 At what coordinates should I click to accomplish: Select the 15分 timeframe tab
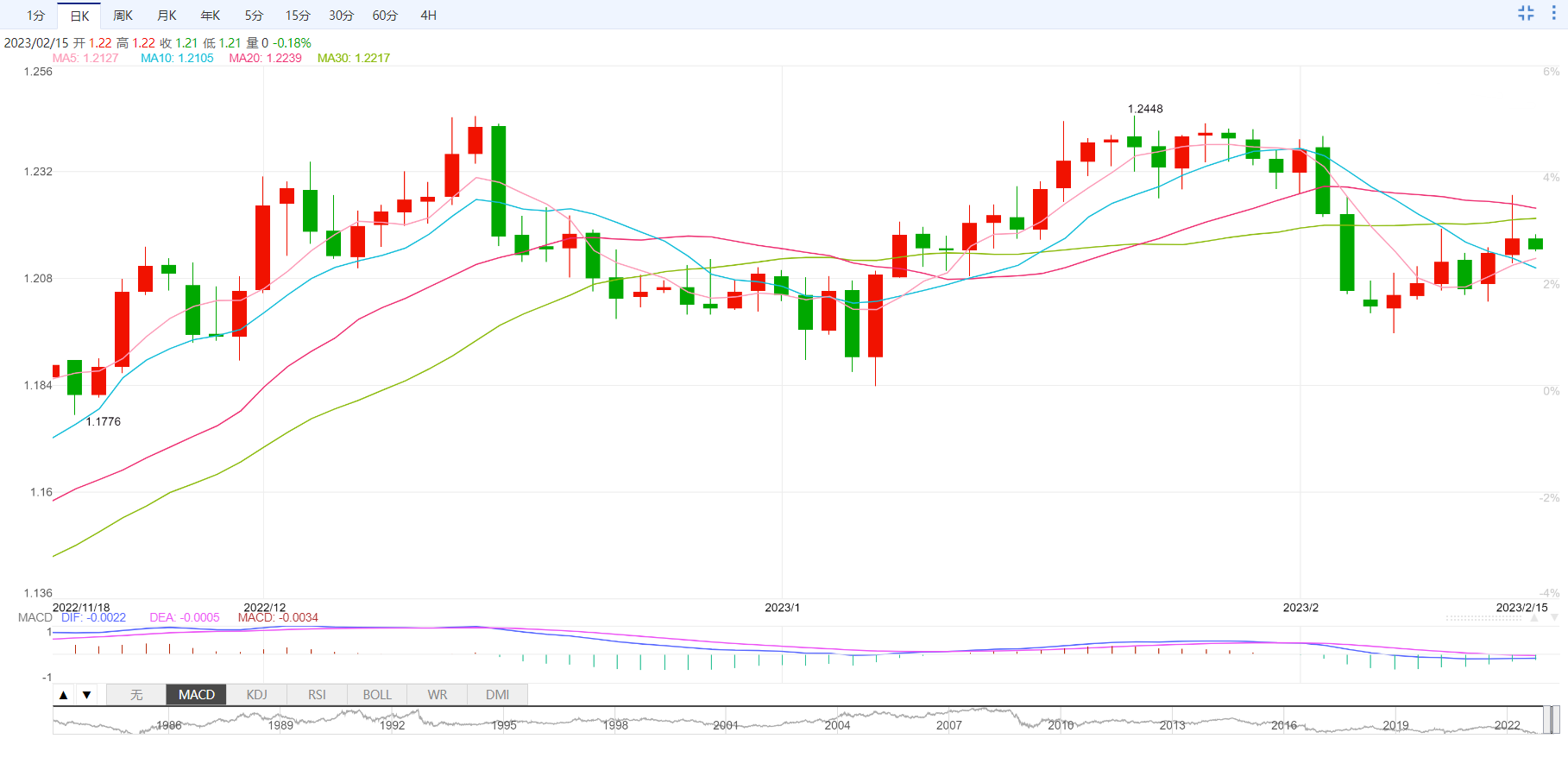(298, 16)
